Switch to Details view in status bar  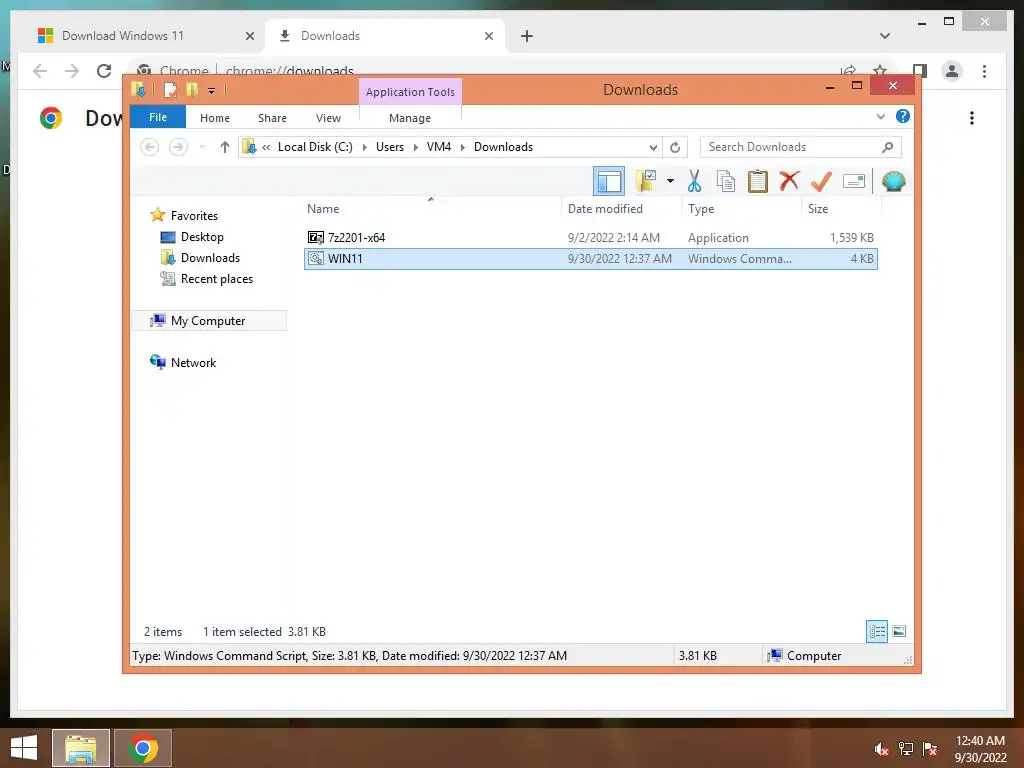(877, 632)
